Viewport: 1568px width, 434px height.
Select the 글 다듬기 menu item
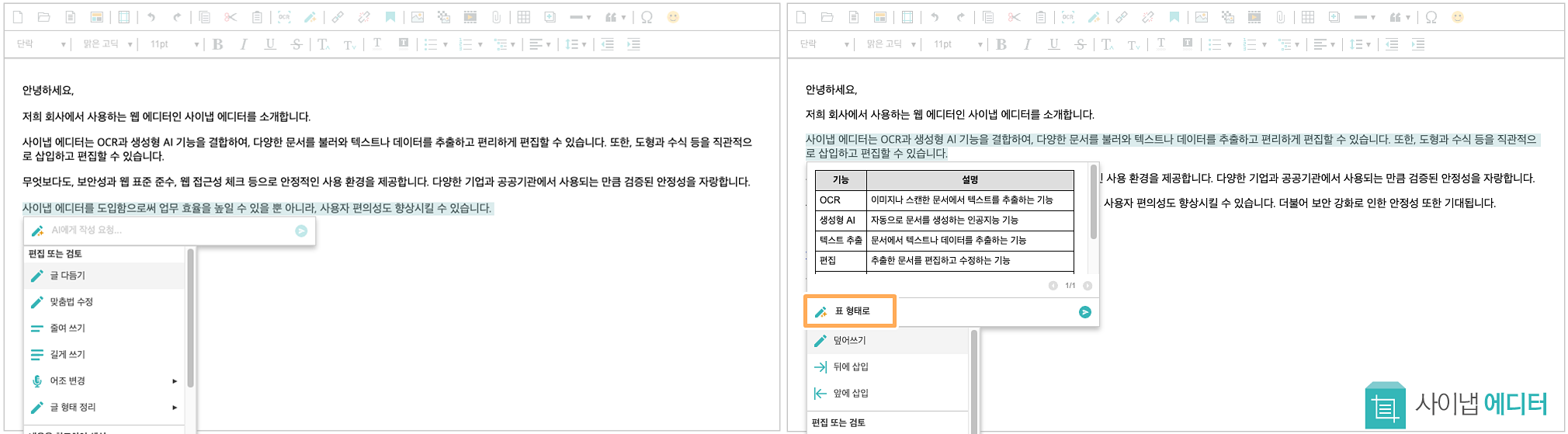tap(104, 276)
